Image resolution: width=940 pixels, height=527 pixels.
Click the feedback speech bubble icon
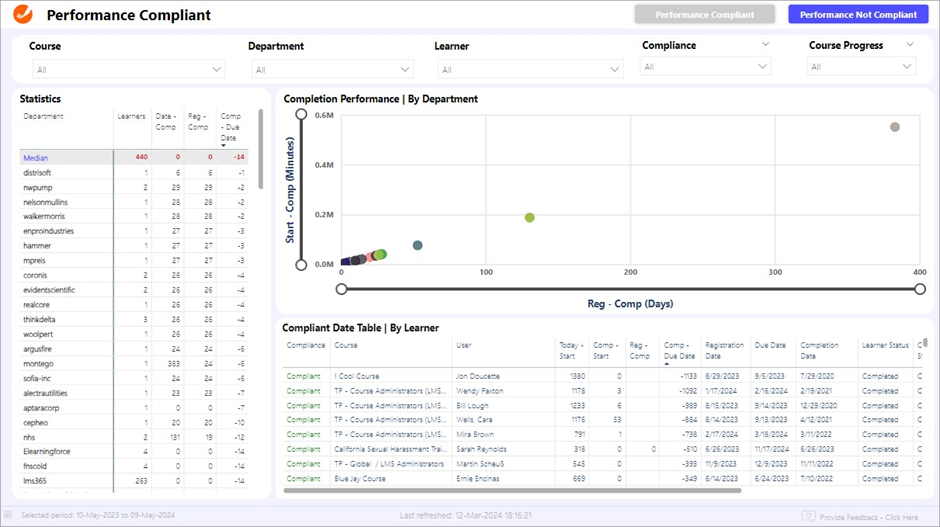pyautogui.click(x=808, y=516)
